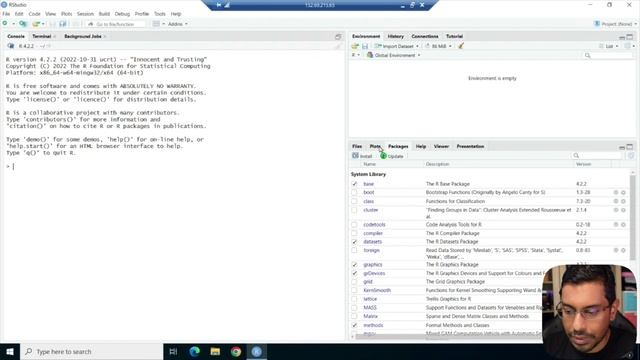Click the workspace panes grid icon
This screenshot has width=640, height=360.
[156, 24]
